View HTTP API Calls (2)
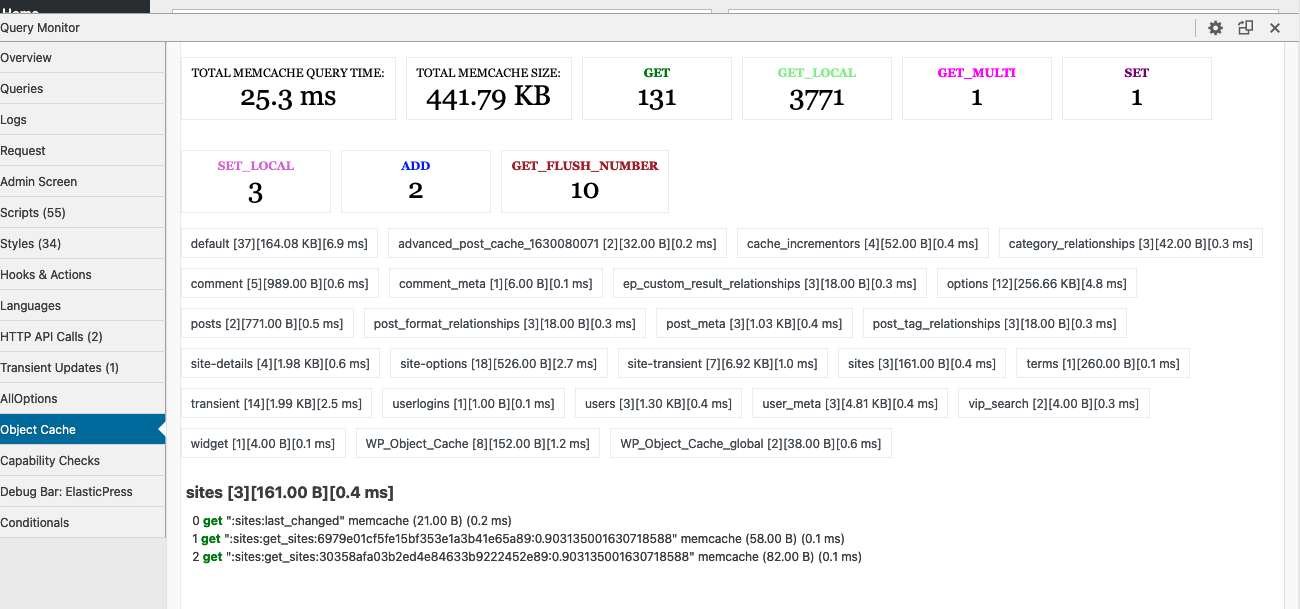 pos(82,337)
